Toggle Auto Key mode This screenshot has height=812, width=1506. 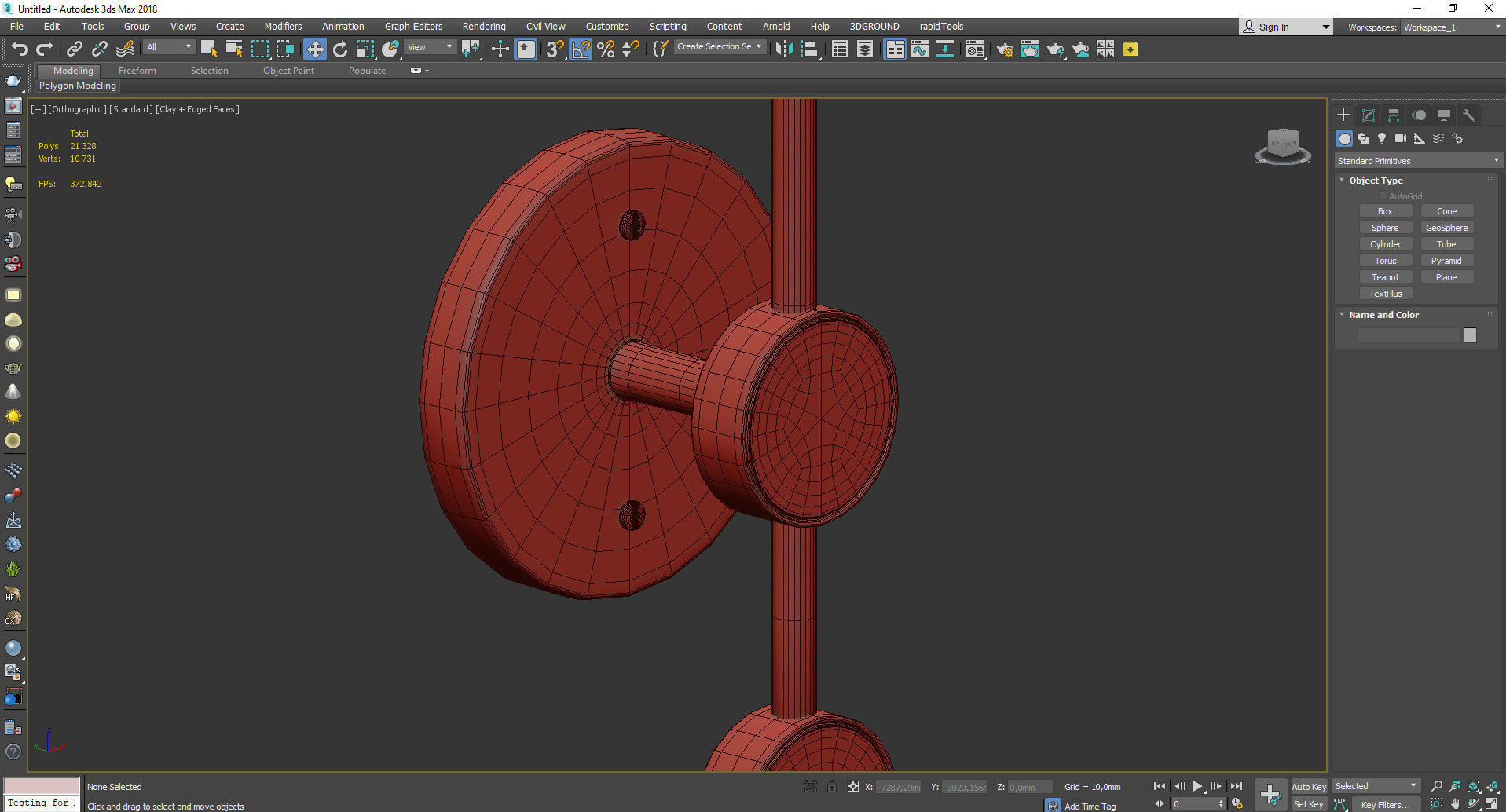[1309, 787]
